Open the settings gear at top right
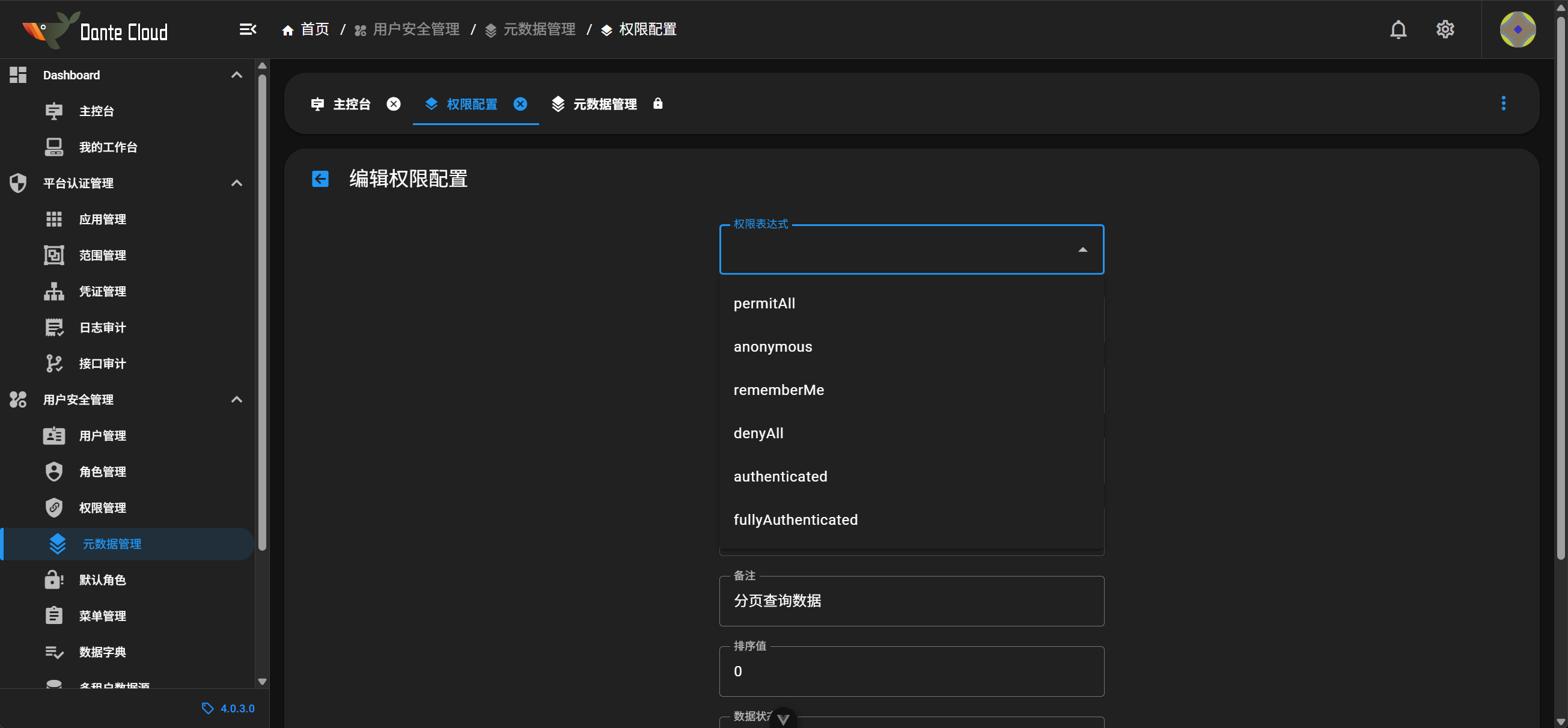The image size is (1568, 728). pos(1445,29)
